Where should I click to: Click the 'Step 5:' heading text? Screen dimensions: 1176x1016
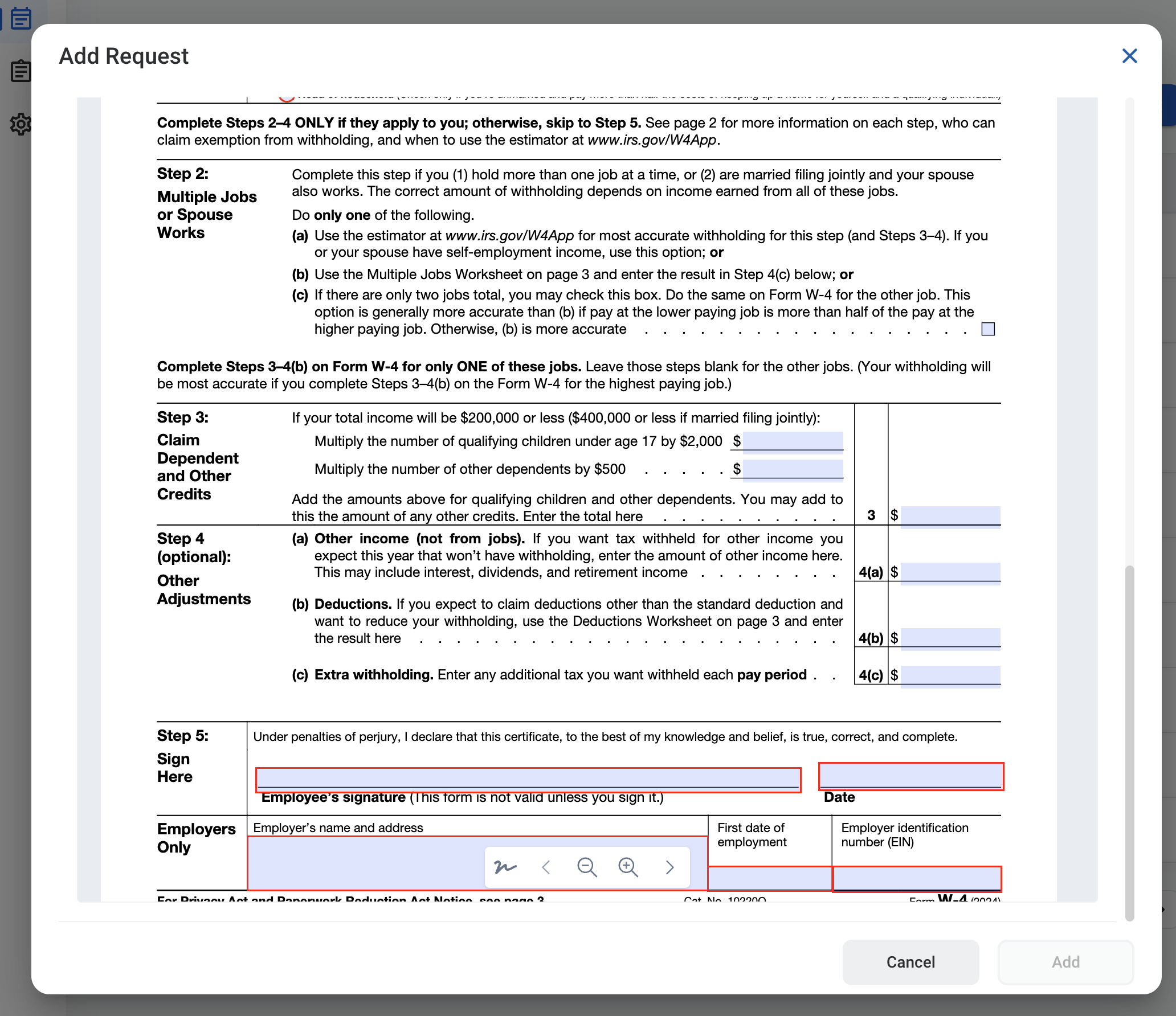pos(183,735)
